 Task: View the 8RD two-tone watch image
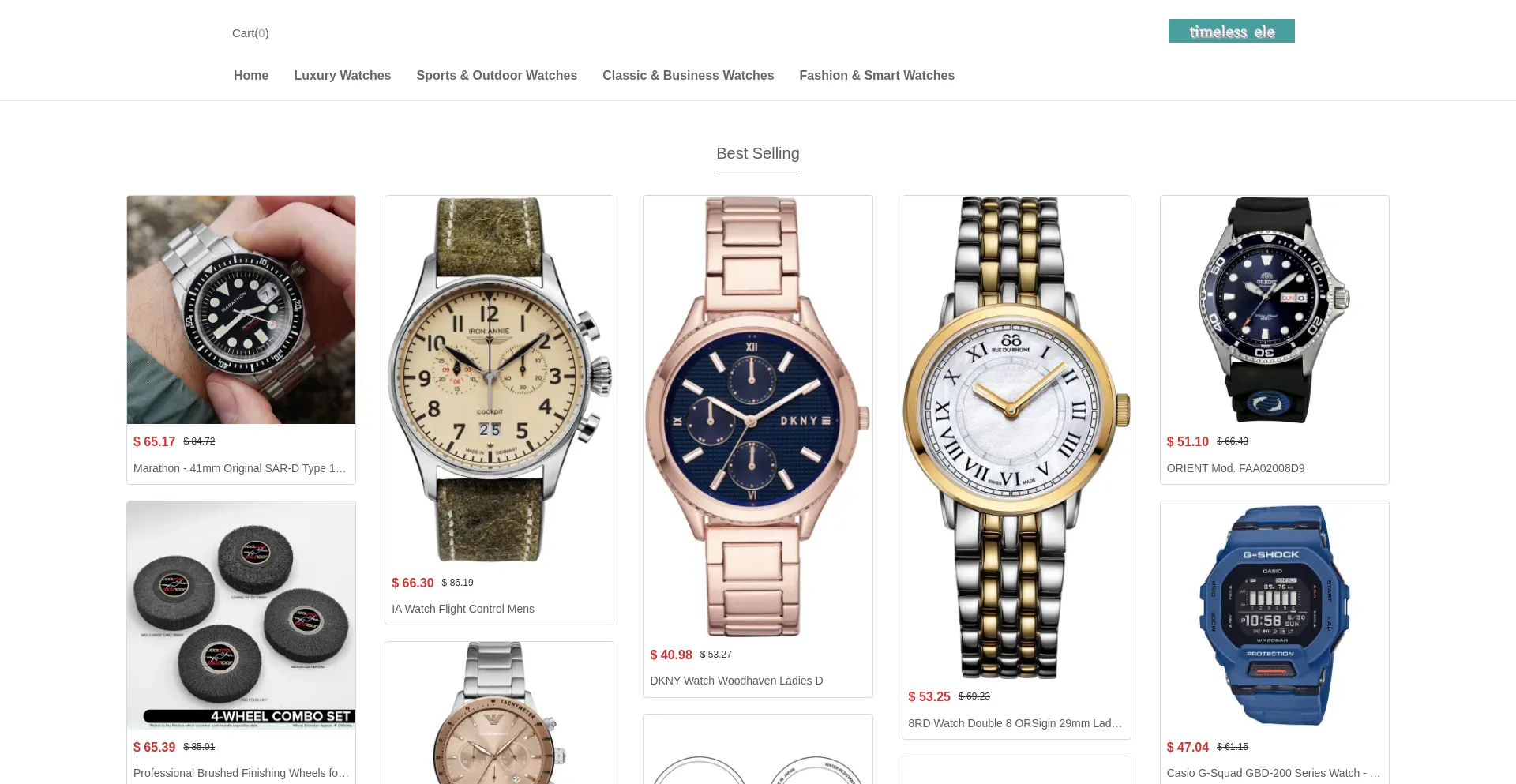(1016, 437)
